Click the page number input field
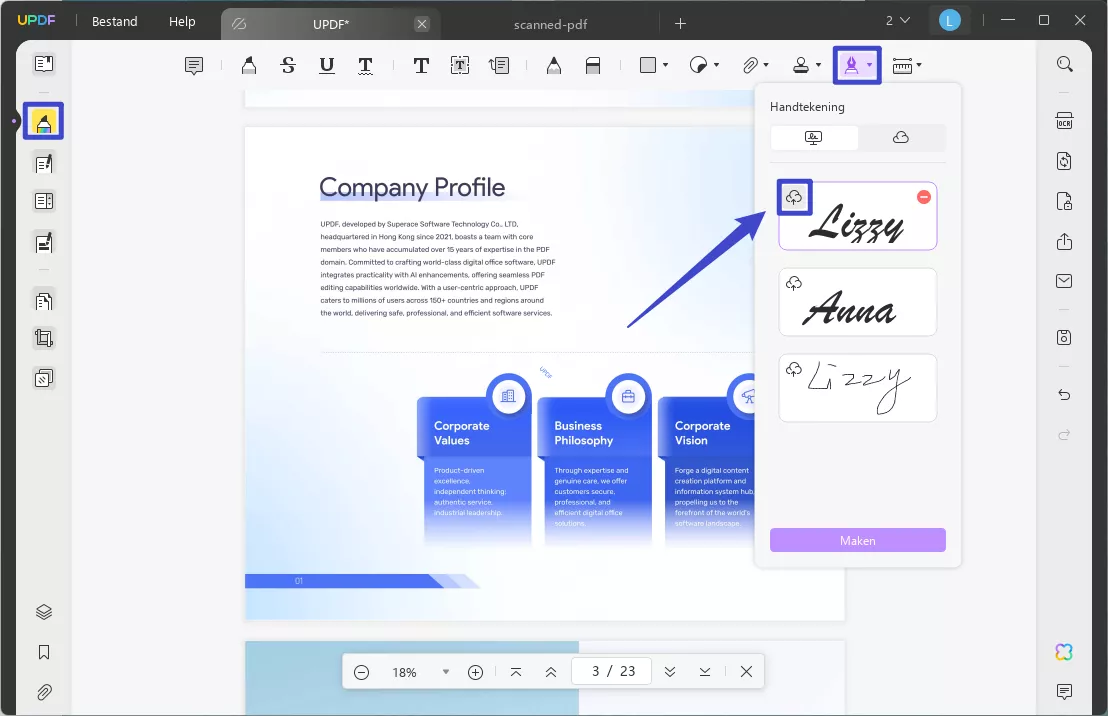 [613, 671]
